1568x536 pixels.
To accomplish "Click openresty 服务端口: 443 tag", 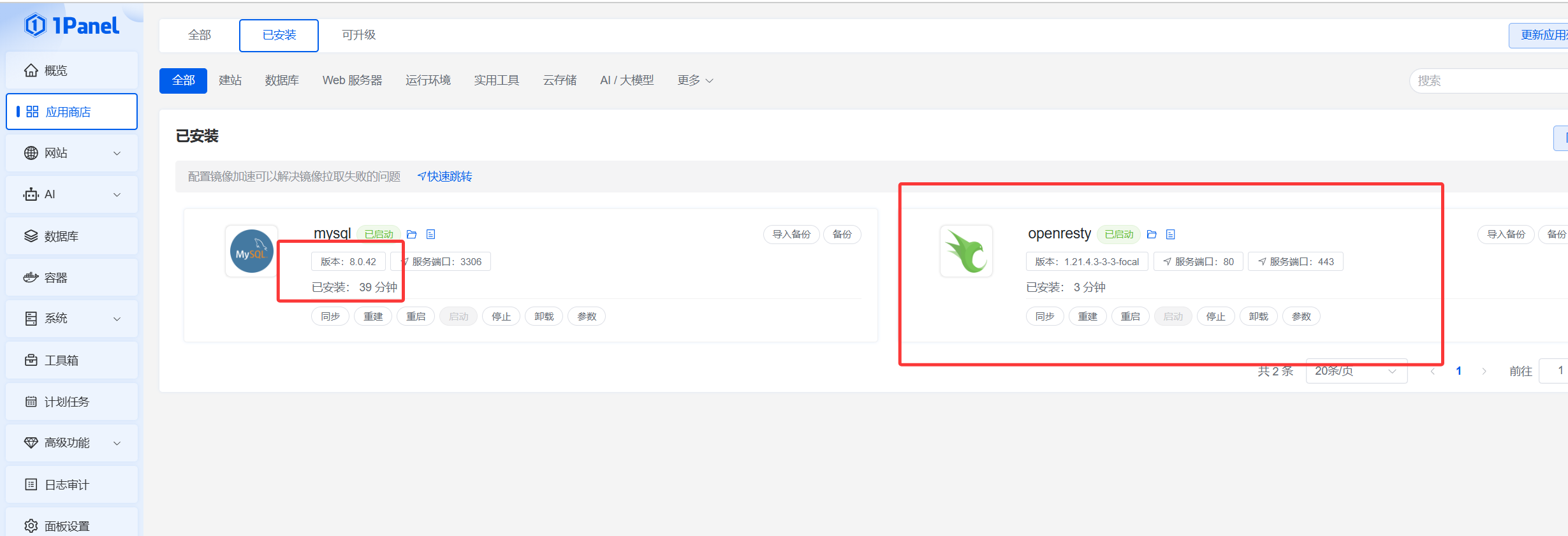I will (x=1296, y=262).
